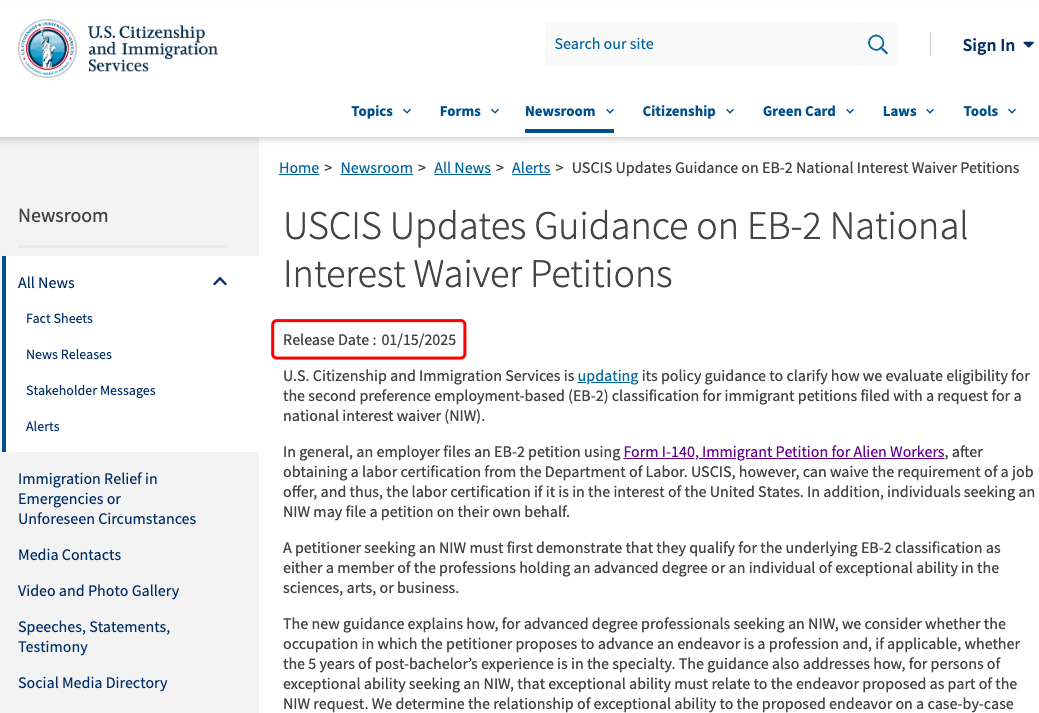Image resolution: width=1039 pixels, height=713 pixels.
Task: Go to Home breadcrumb link
Action: pos(299,168)
